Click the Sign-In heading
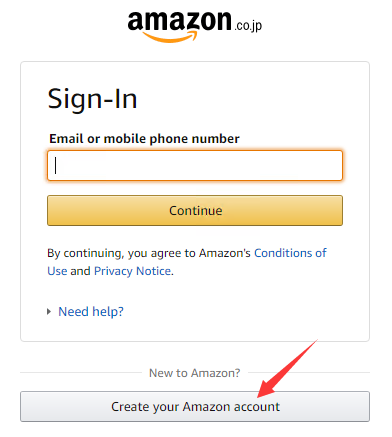392x437 pixels. click(92, 99)
